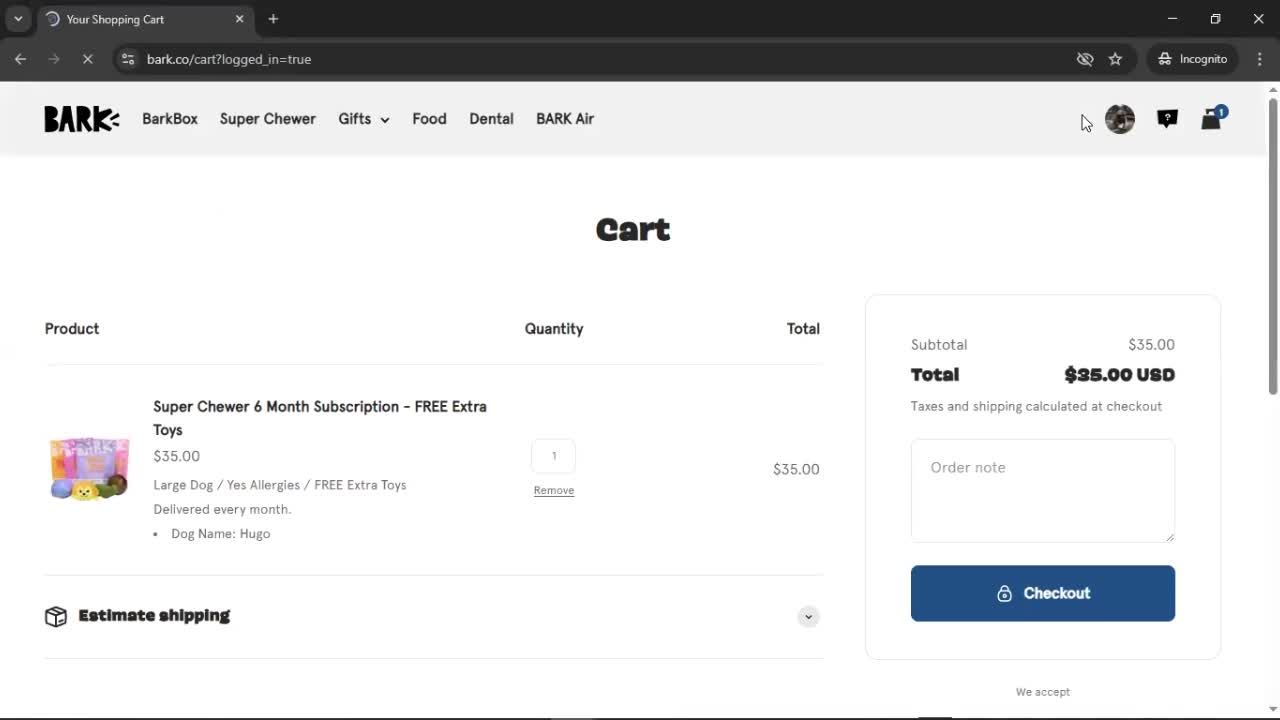The height and width of the screenshot is (720, 1280).
Task: Click the page vertical scrollbar
Action: coord(1273,245)
